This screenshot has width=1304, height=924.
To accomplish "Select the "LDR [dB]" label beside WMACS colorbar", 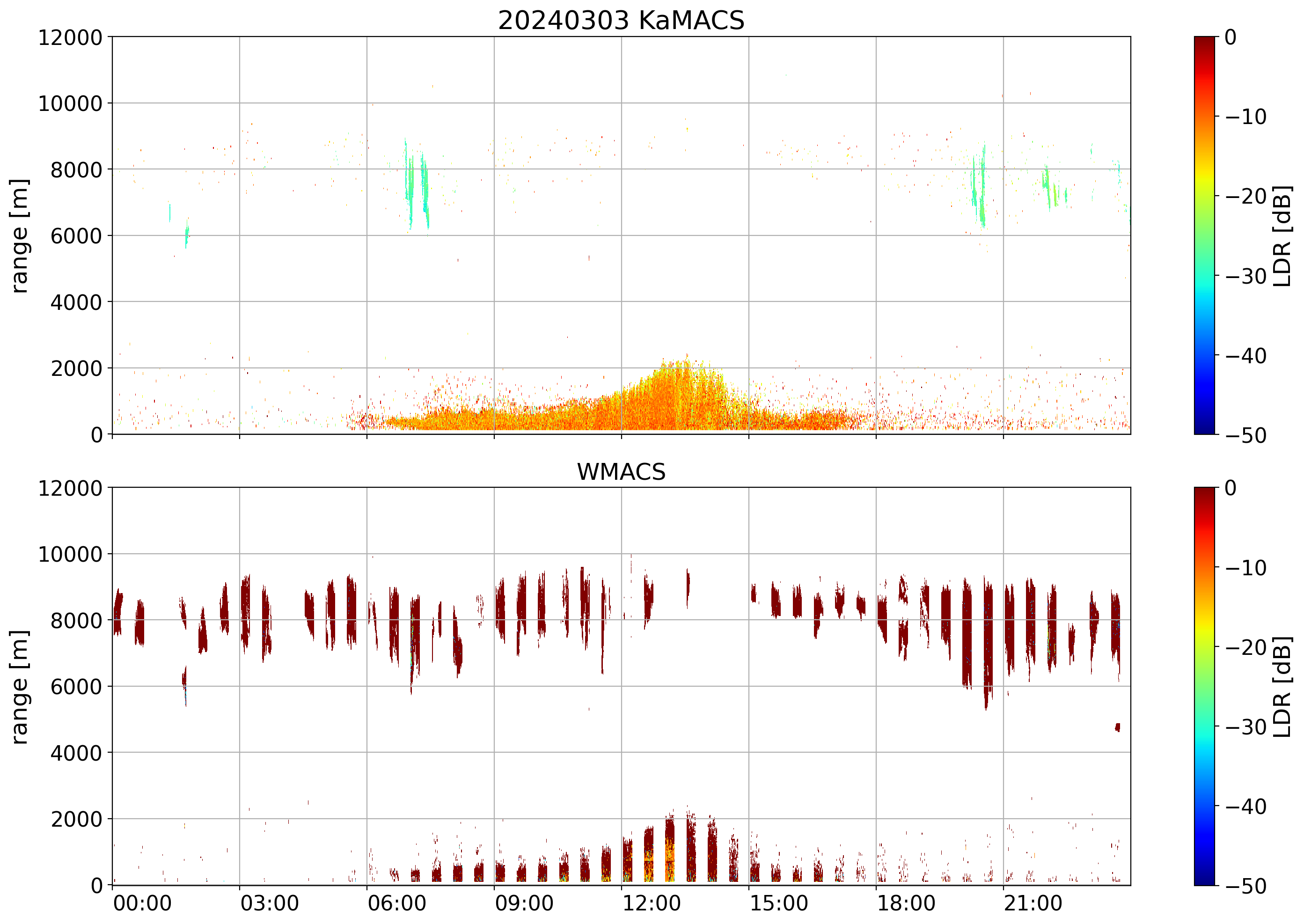I will [1282, 687].
